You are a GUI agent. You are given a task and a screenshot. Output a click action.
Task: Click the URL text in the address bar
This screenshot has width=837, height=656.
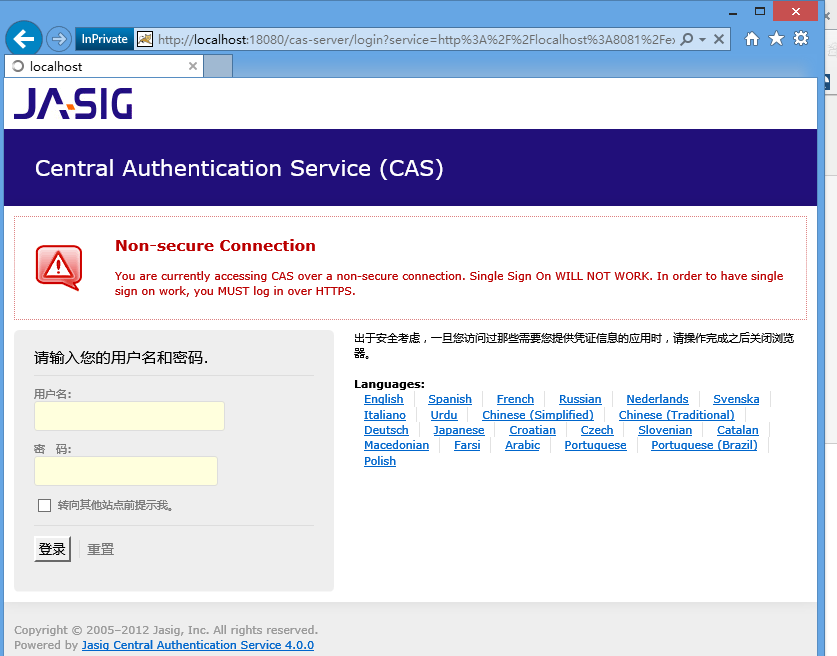416,39
